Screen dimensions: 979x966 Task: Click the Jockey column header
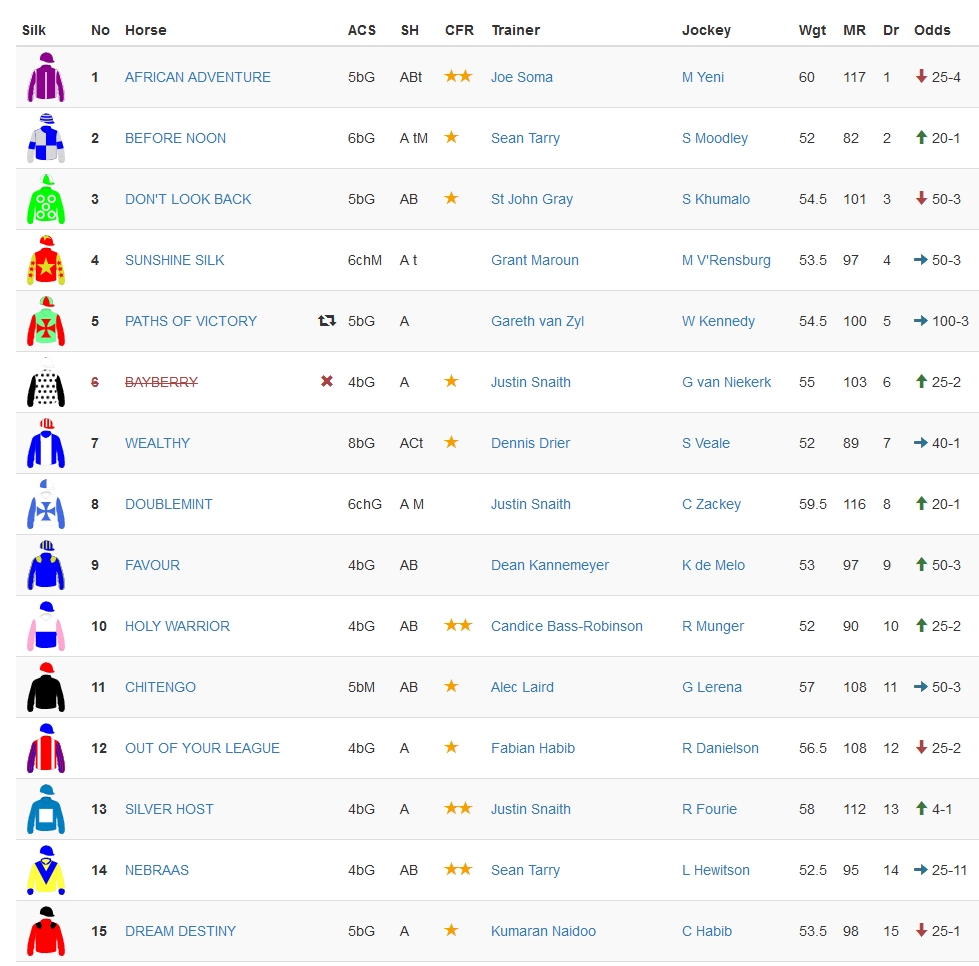tap(706, 30)
